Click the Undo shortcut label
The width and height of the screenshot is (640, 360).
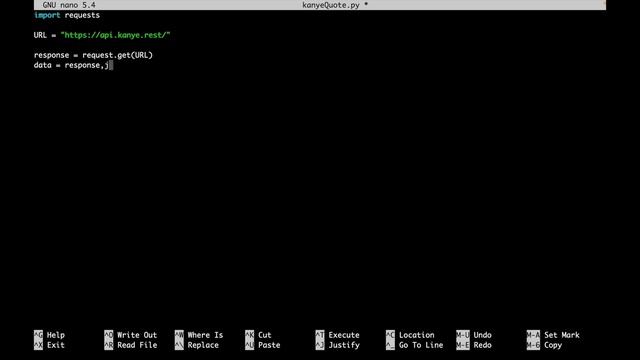482,335
